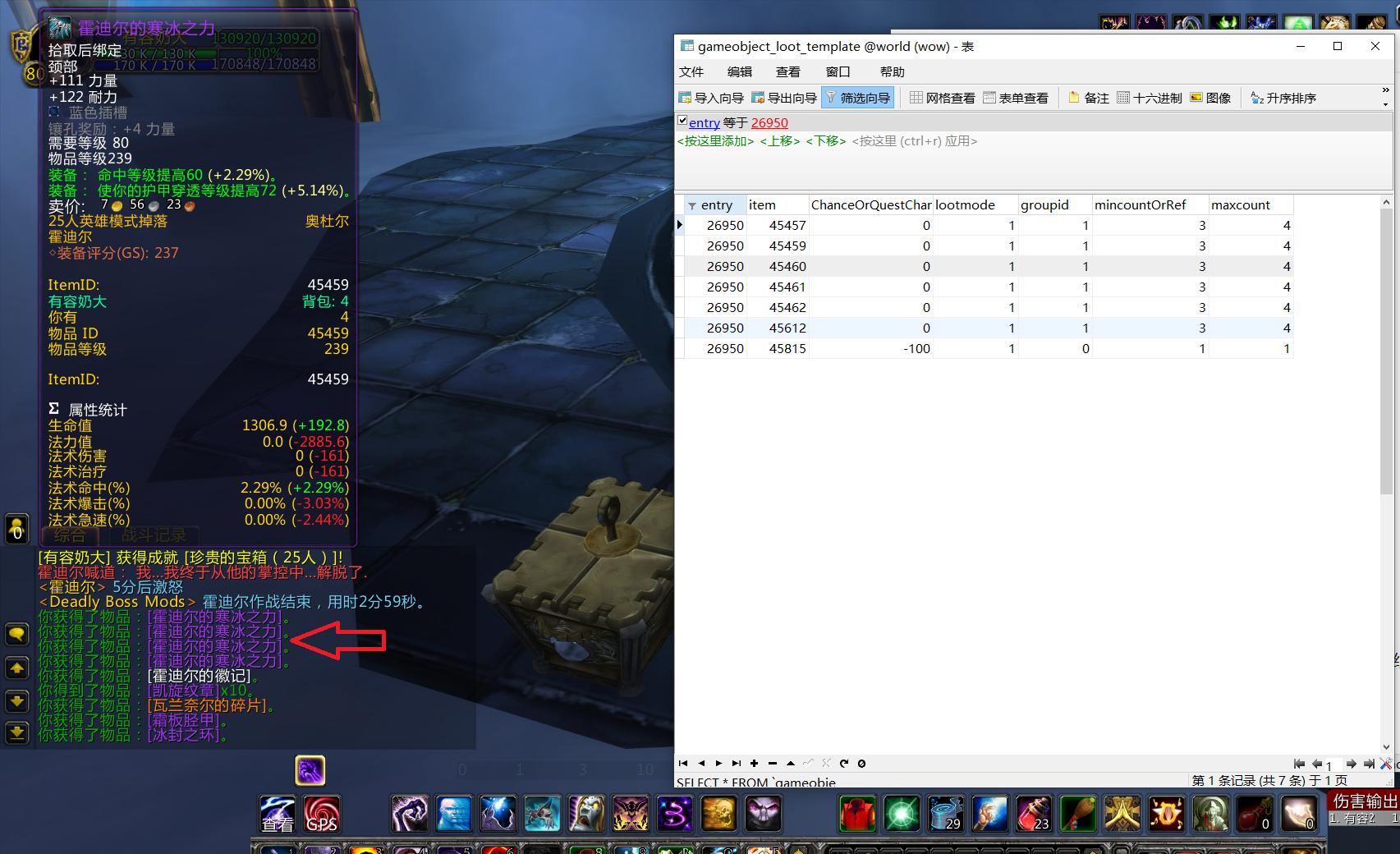Open the 文件 menu
Viewport: 1400px width, 854px height.
click(691, 72)
